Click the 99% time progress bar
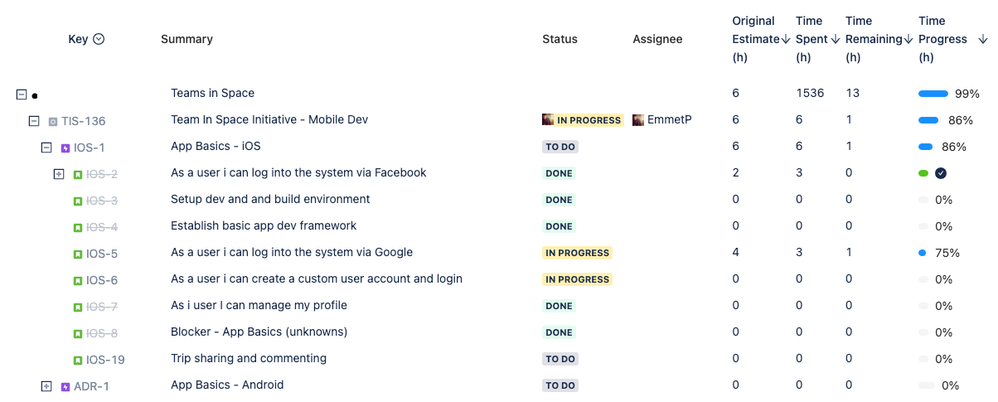 coord(933,94)
